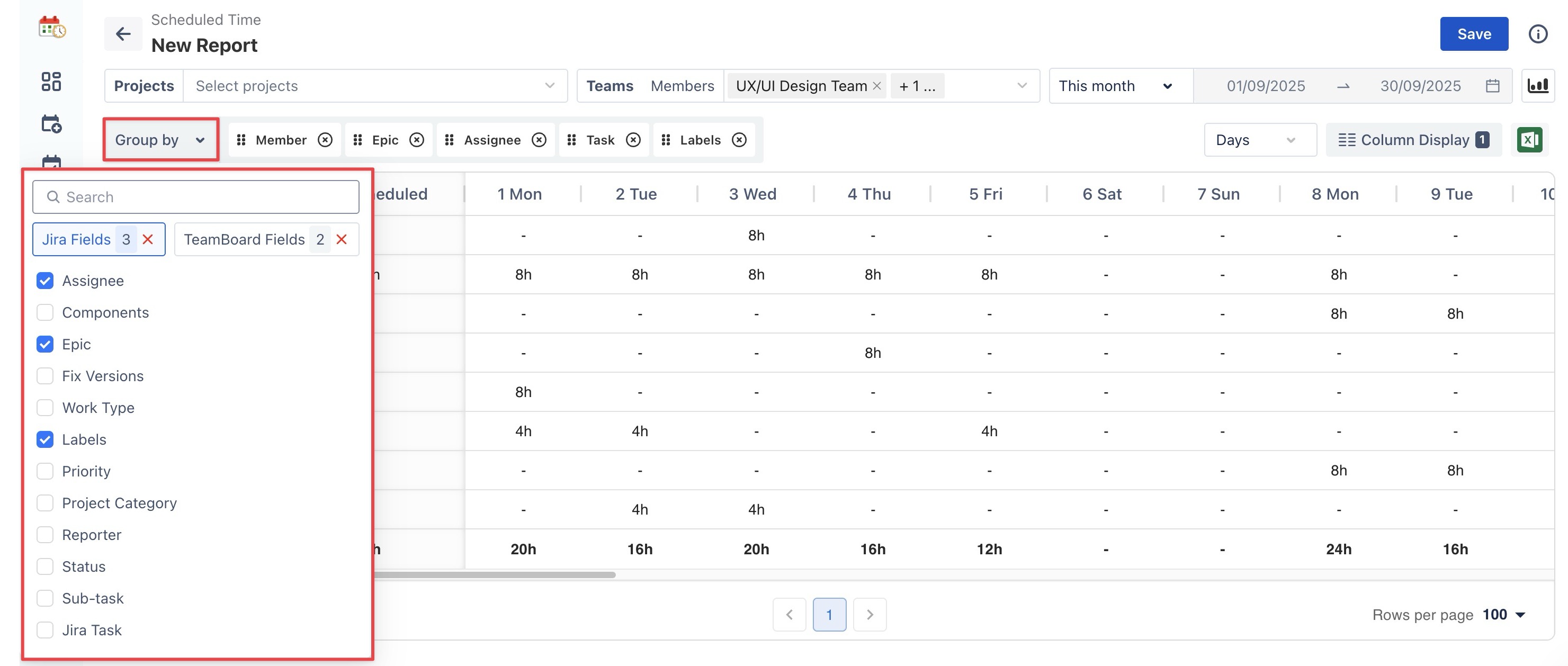
Task: Click the bar chart view icon
Action: [1538, 86]
